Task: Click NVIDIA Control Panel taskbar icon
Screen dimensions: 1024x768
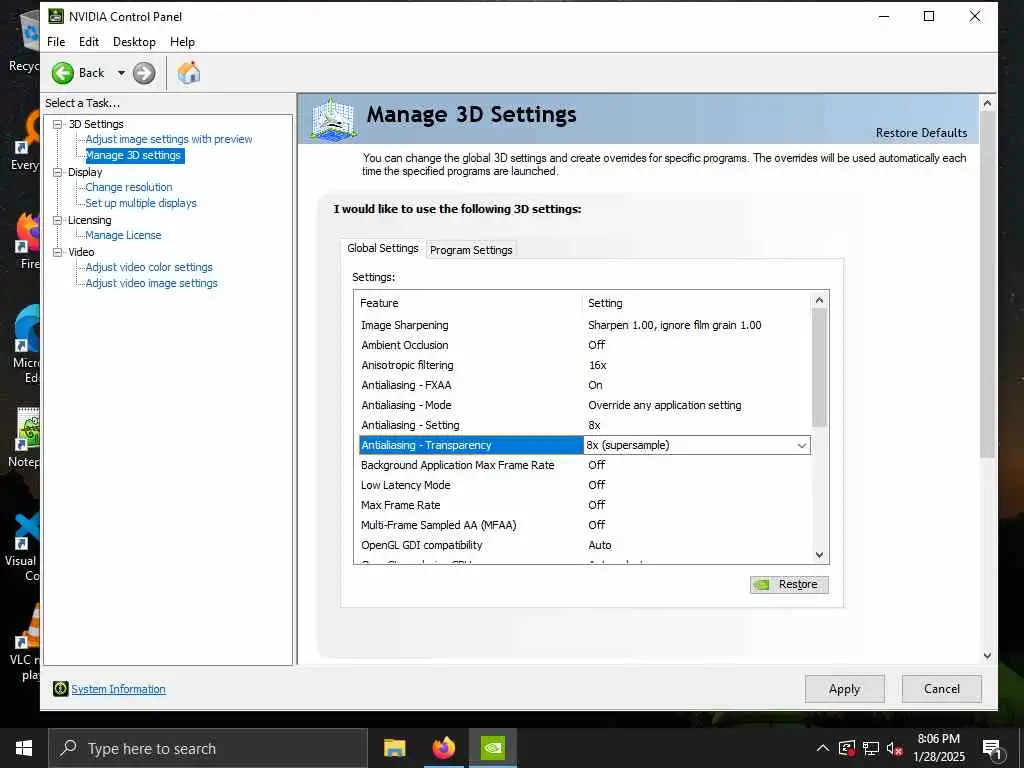Action: click(x=493, y=748)
